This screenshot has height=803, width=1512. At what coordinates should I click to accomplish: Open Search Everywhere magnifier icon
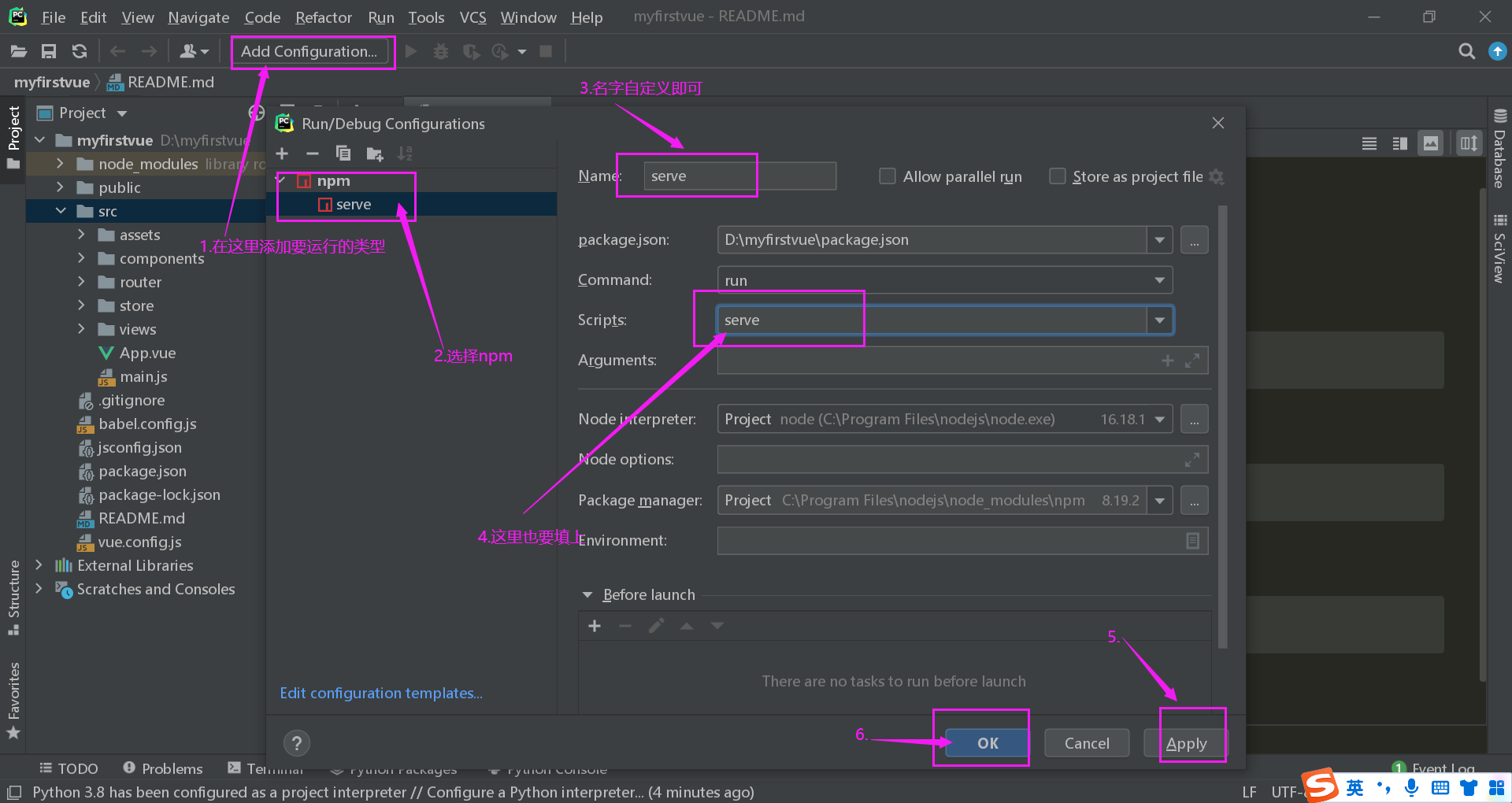point(1466,51)
